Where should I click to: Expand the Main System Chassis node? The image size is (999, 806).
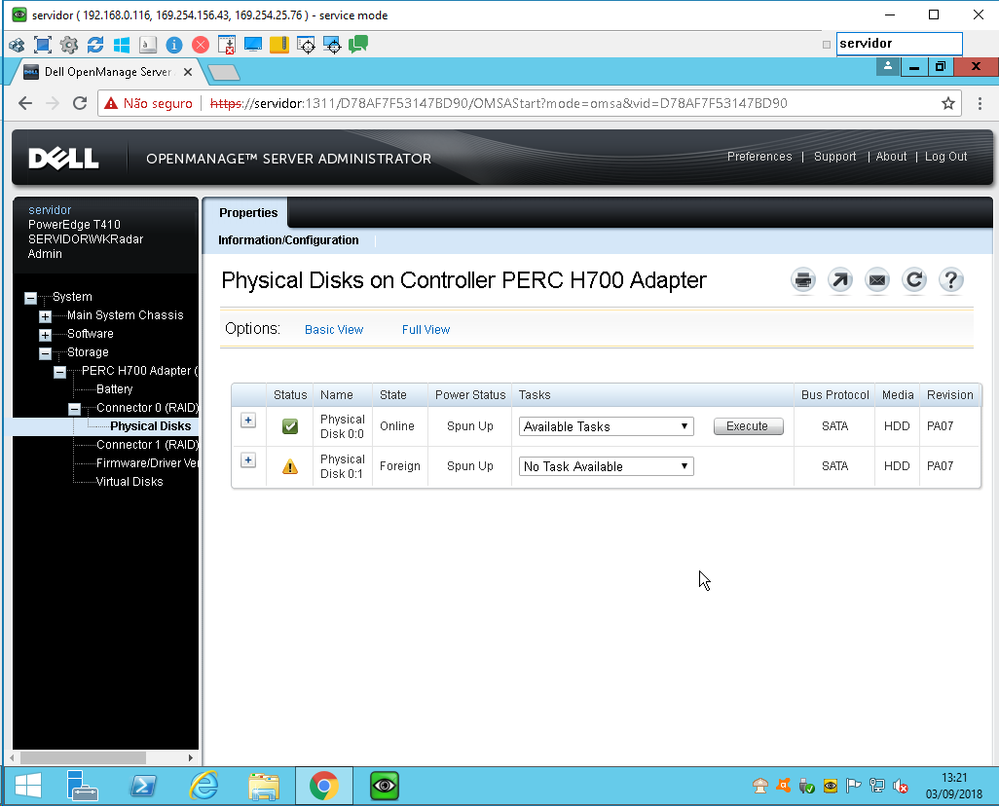[45, 316]
